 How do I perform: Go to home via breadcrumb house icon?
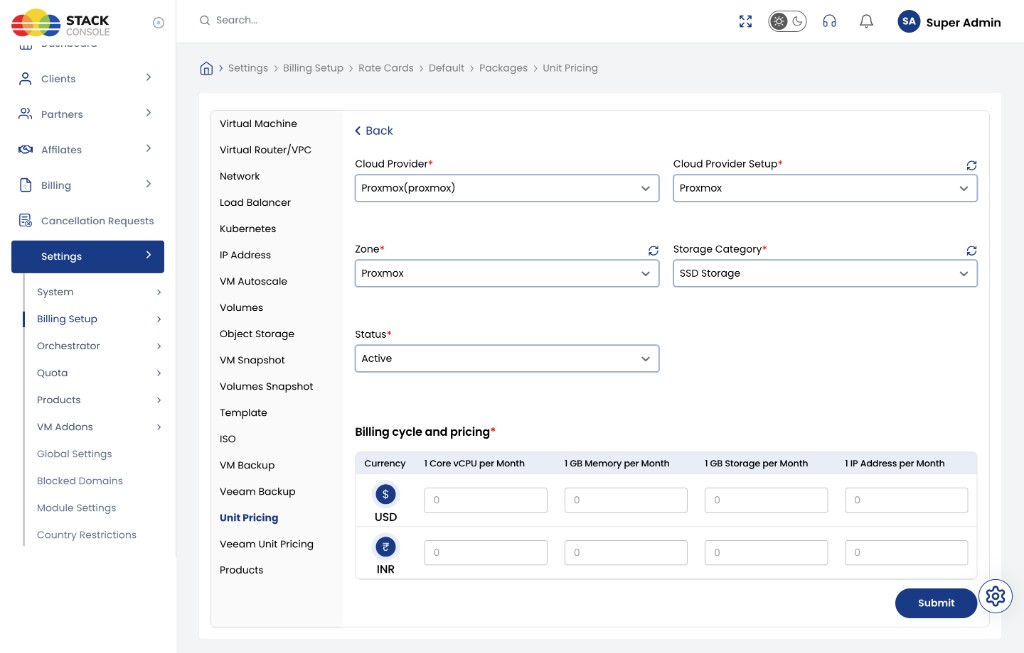(x=206, y=68)
